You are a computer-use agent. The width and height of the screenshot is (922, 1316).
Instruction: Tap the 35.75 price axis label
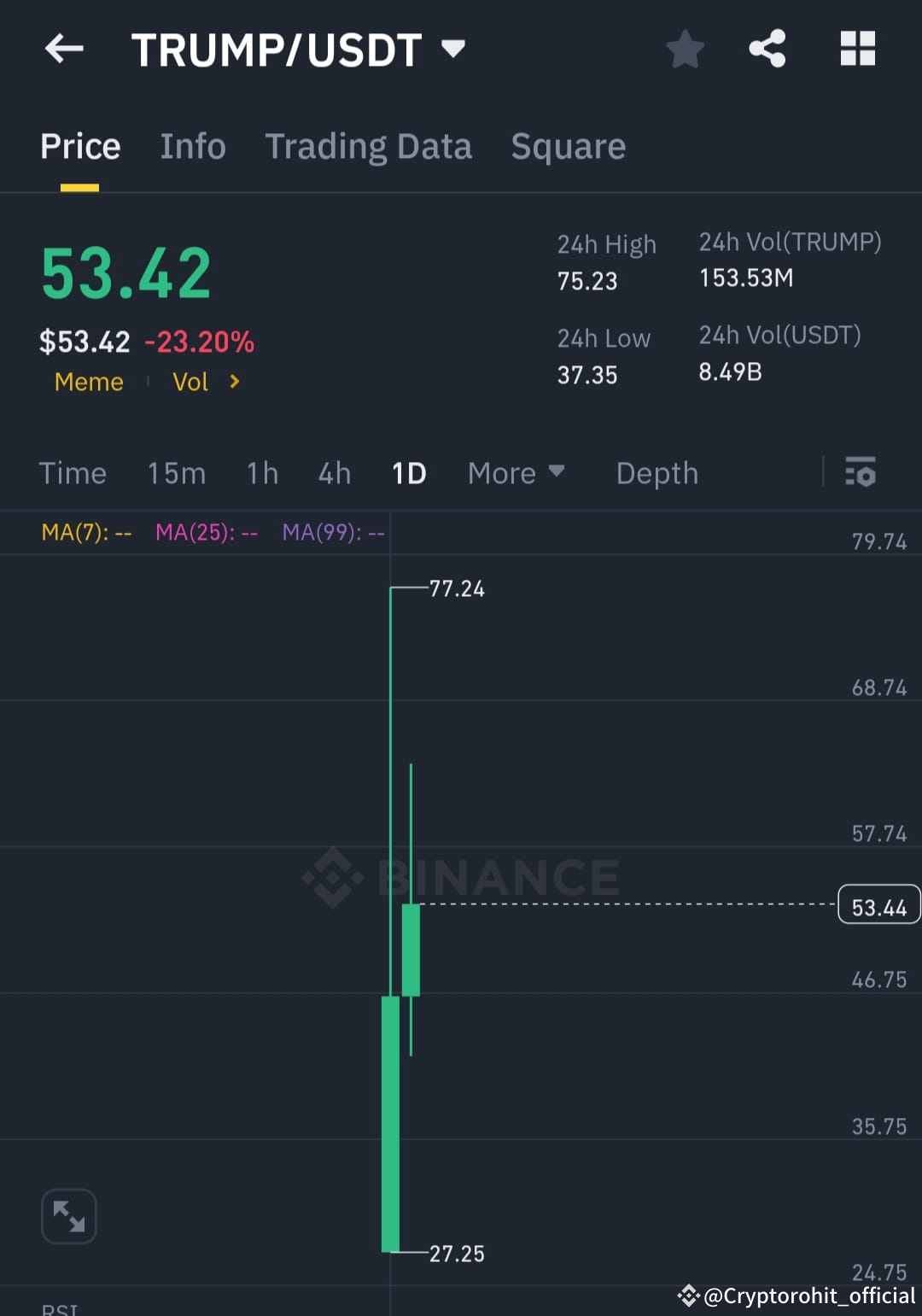tap(879, 1127)
